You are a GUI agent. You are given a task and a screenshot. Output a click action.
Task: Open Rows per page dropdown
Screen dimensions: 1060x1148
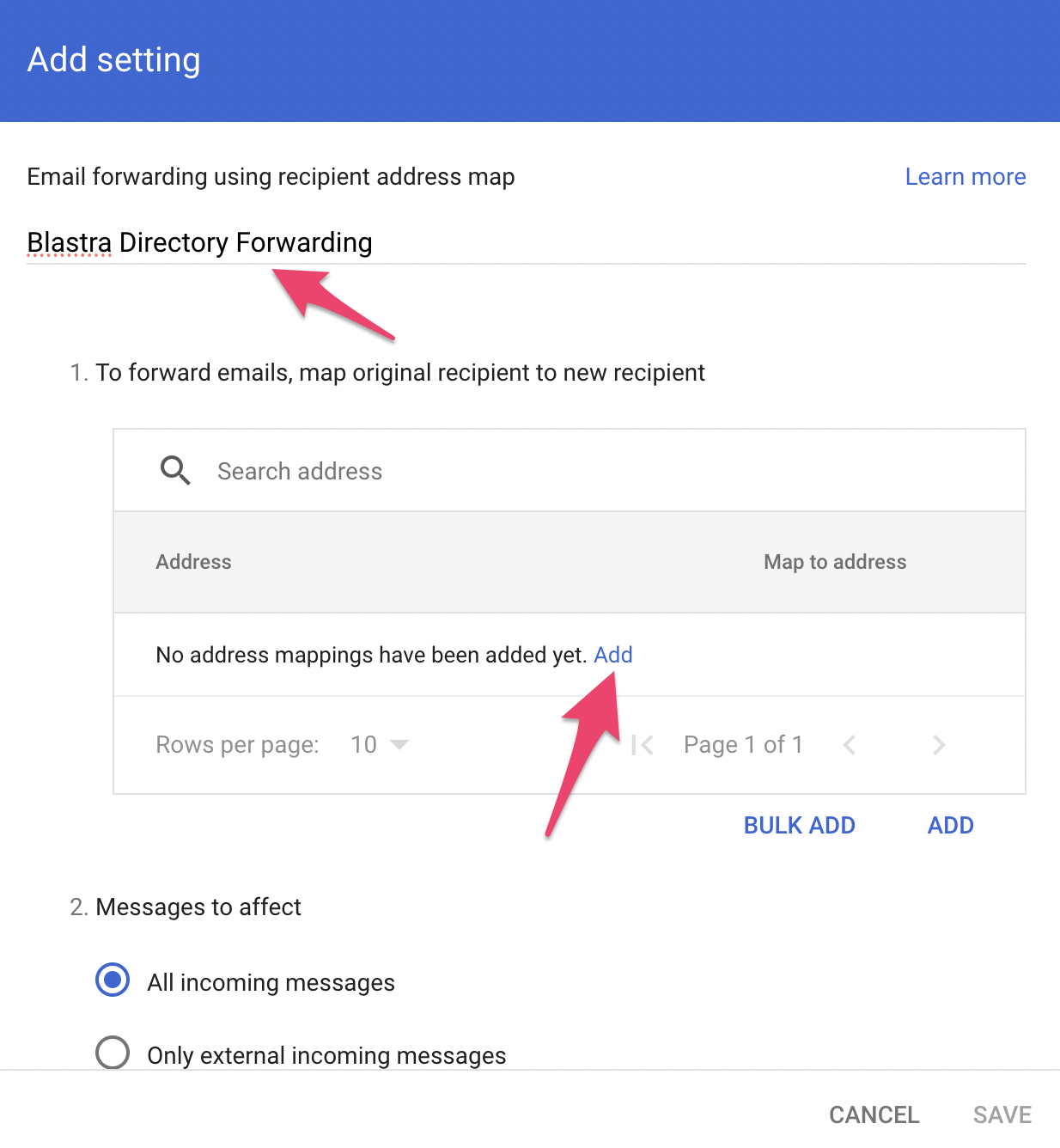click(399, 745)
